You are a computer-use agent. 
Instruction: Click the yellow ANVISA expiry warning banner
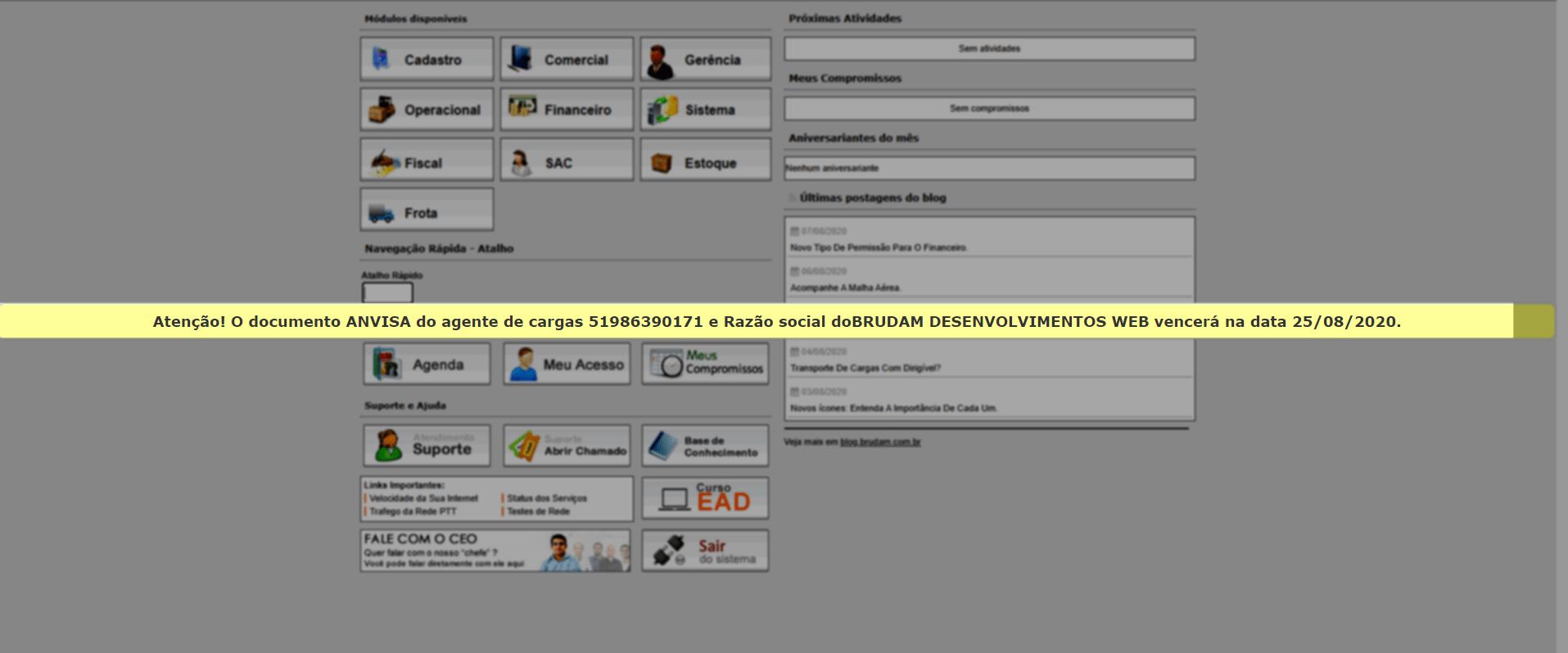tap(757, 321)
